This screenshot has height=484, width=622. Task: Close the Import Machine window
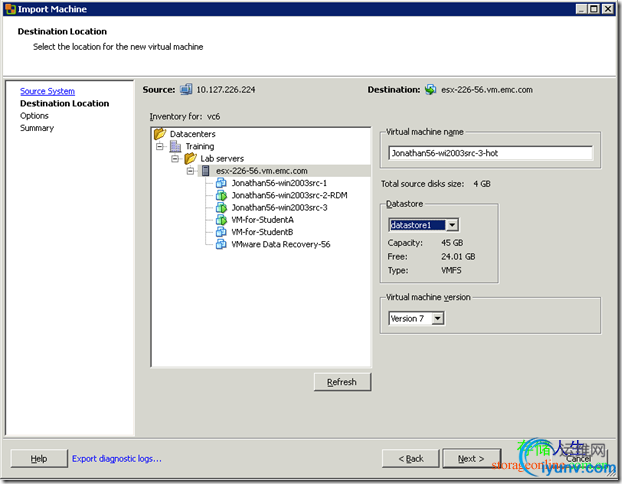coord(607,9)
